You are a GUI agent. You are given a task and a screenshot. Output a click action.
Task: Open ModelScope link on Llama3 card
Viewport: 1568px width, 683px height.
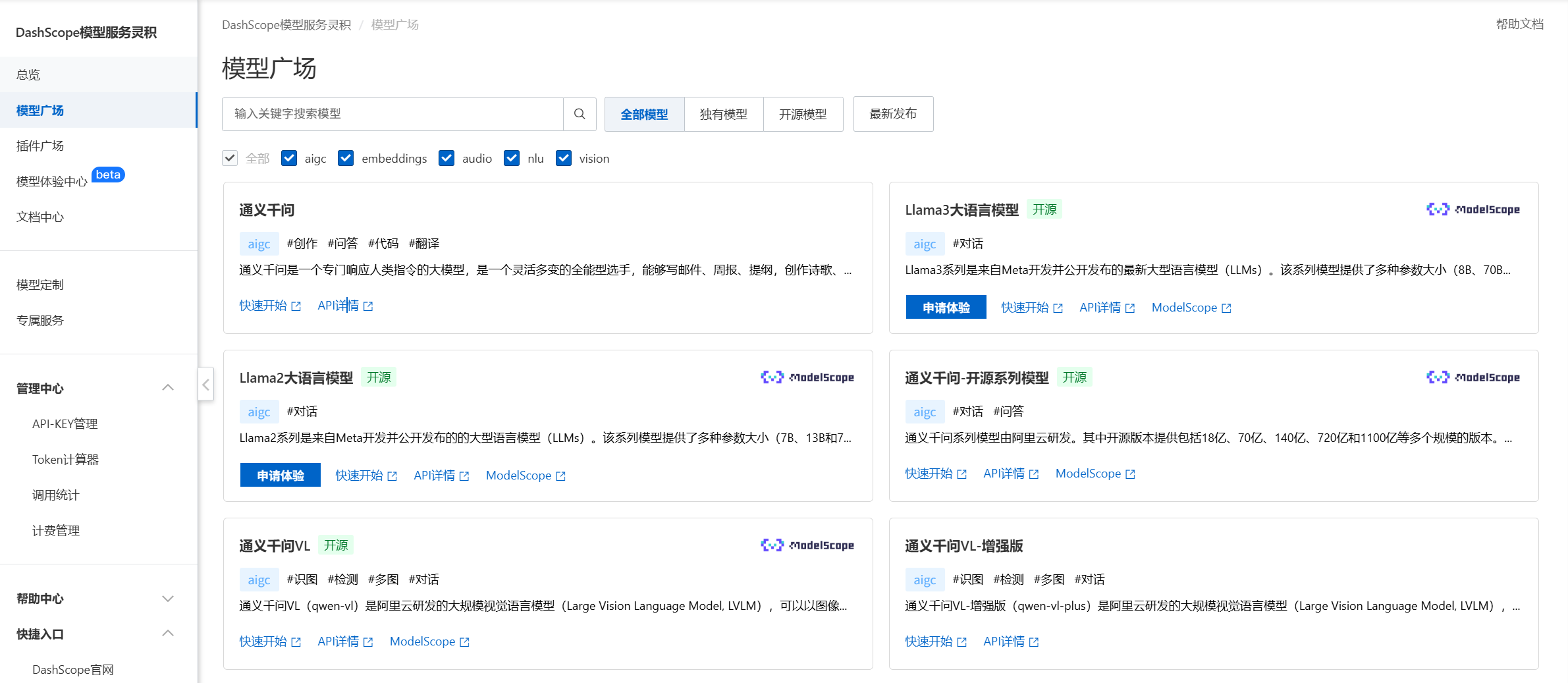pyautogui.click(x=1191, y=308)
